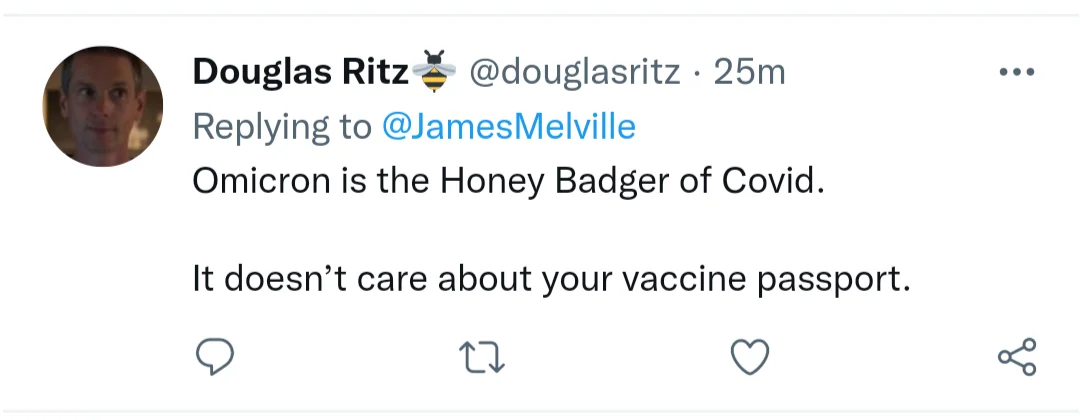
Task: Open the three-dot more options menu
Action: coord(1017,72)
